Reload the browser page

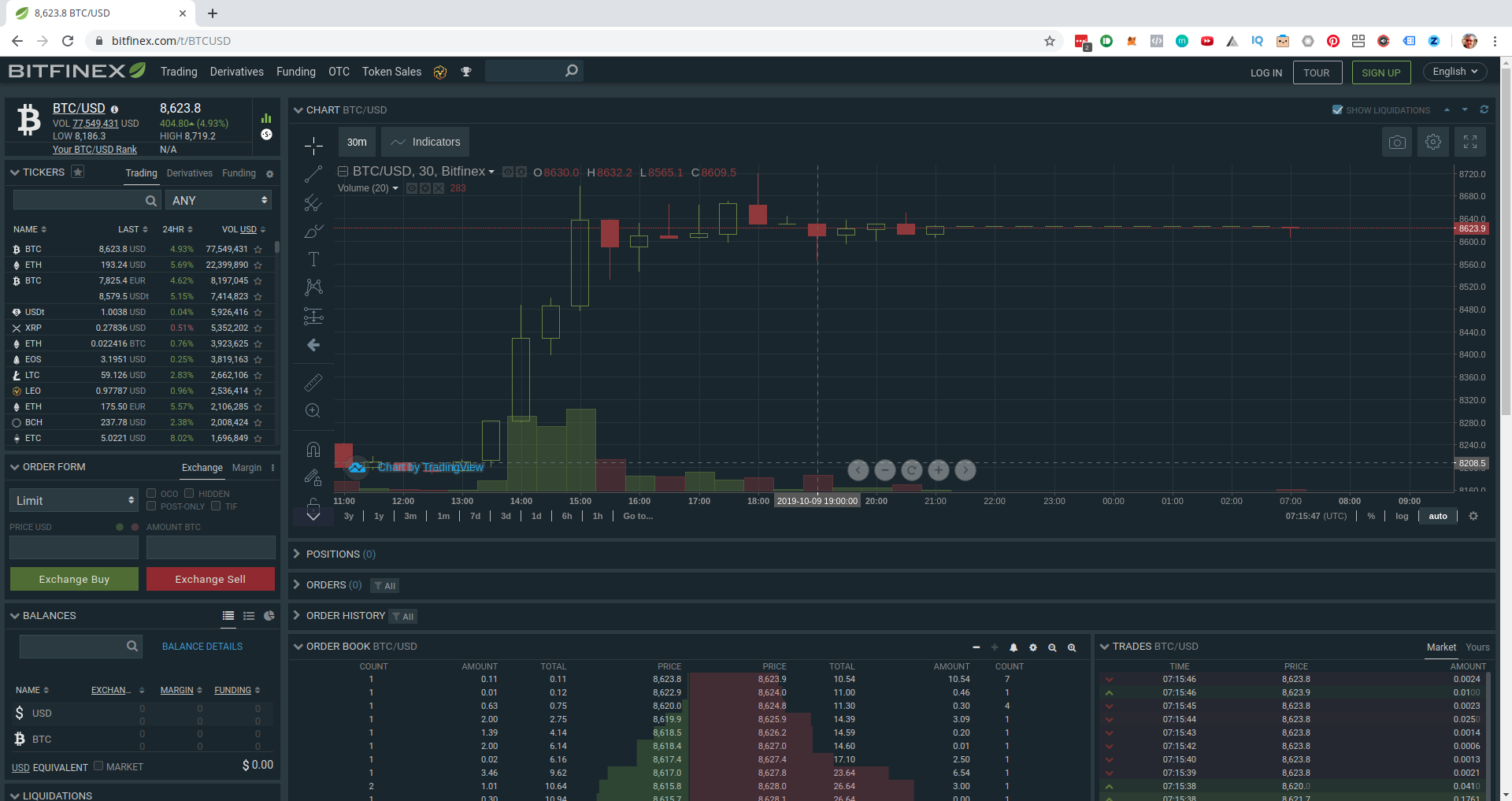point(68,41)
